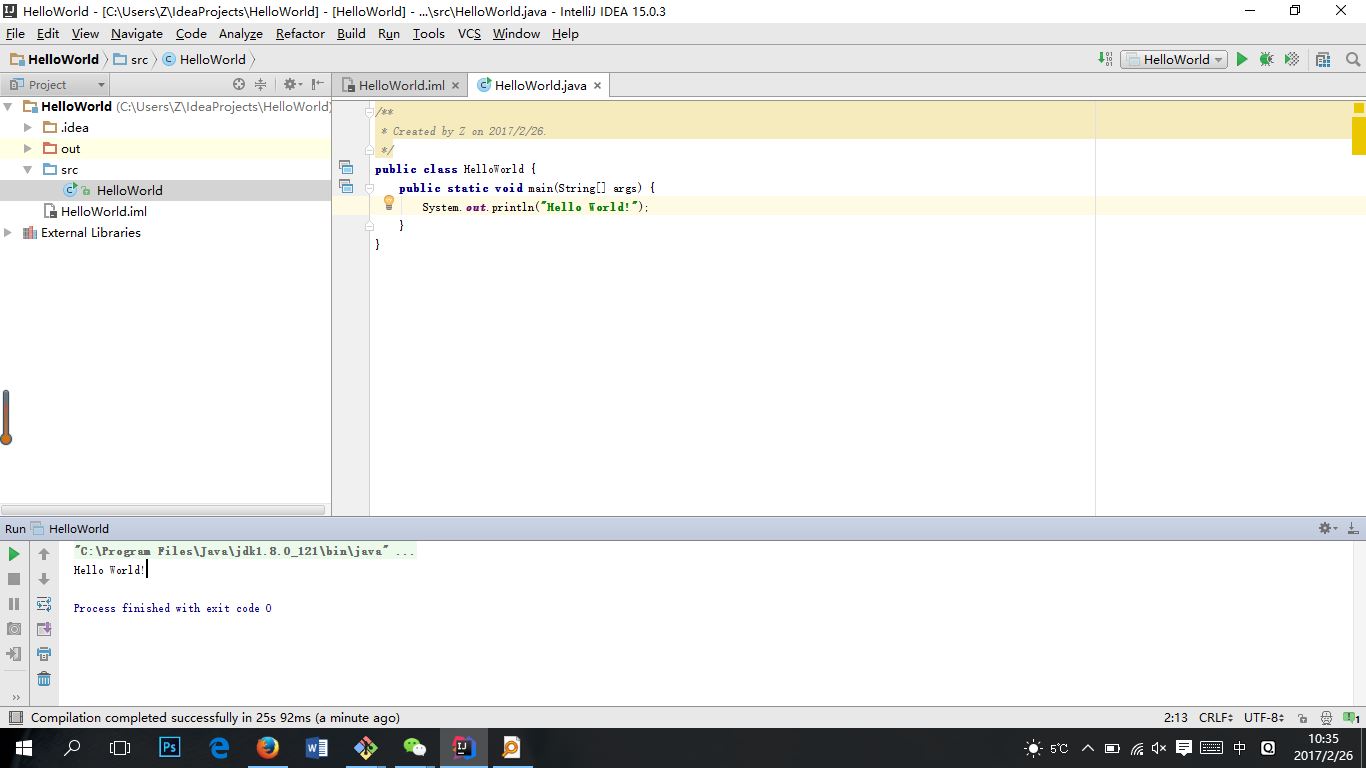Open the VCS menu
Viewport: 1366px width, 768px height.
point(469,33)
